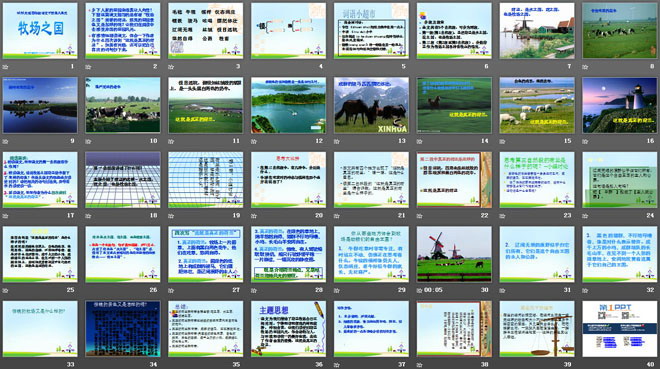The height and width of the screenshot is (369, 660).
Task: Click the animation star under slide 21
Action: tap(337, 216)
